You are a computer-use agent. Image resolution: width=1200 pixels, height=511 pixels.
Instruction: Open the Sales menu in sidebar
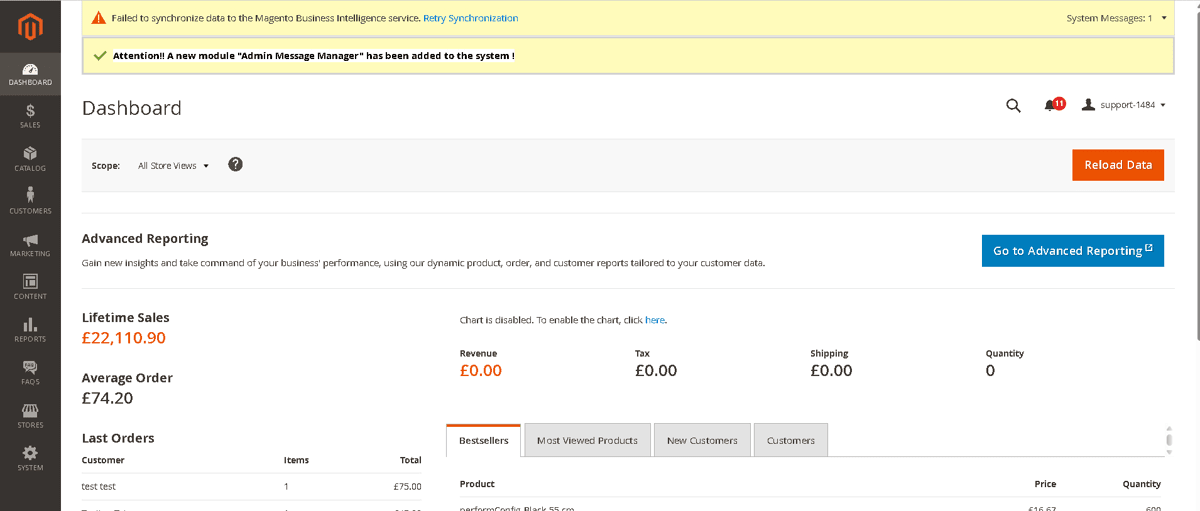click(x=30, y=116)
